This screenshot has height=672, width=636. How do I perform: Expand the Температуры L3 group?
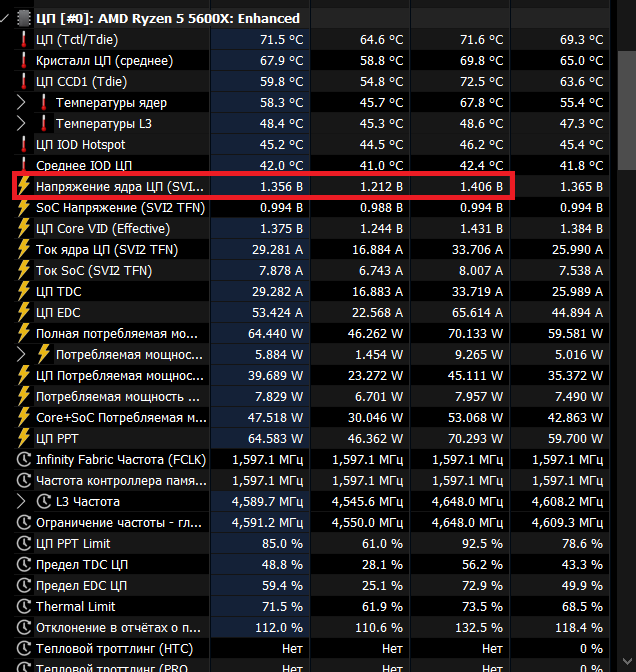21,123
